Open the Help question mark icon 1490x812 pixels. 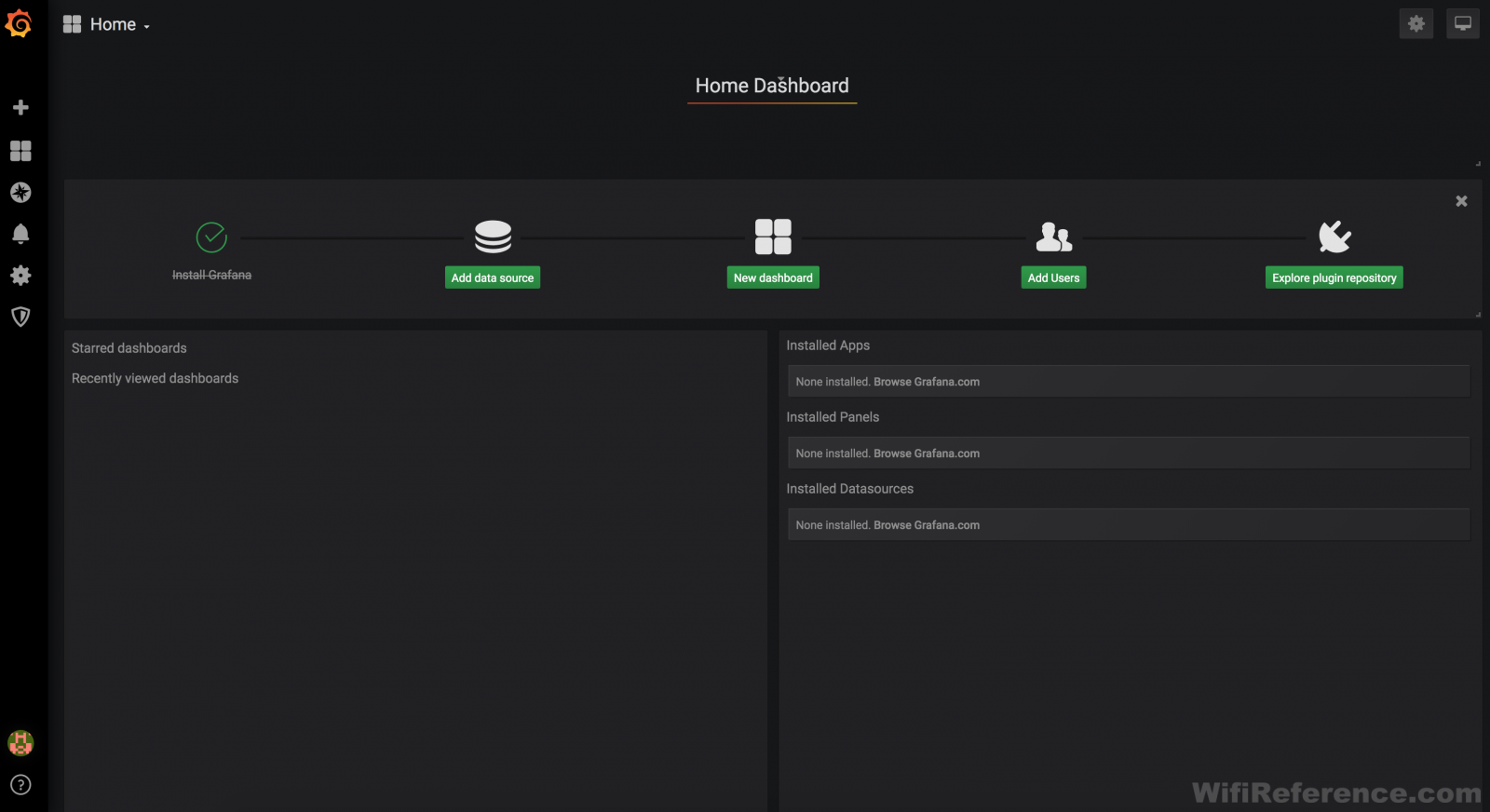coord(20,785)
